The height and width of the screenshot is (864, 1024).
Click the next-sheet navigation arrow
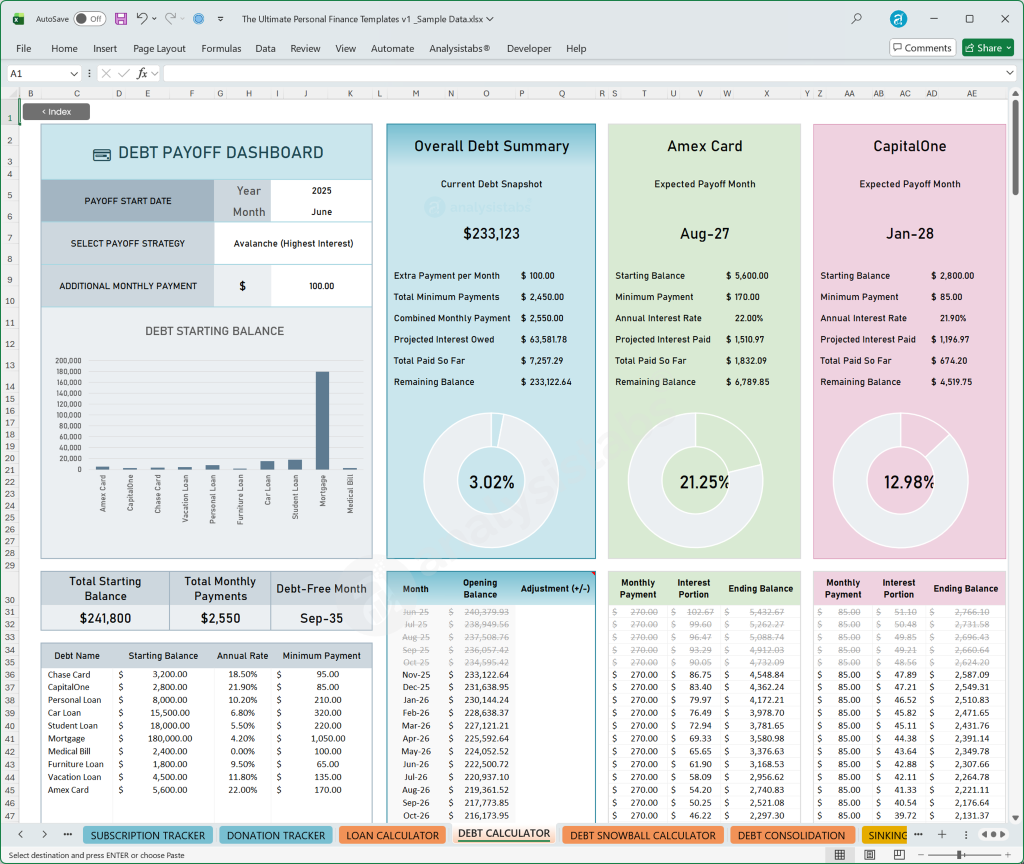pos(44,835)
